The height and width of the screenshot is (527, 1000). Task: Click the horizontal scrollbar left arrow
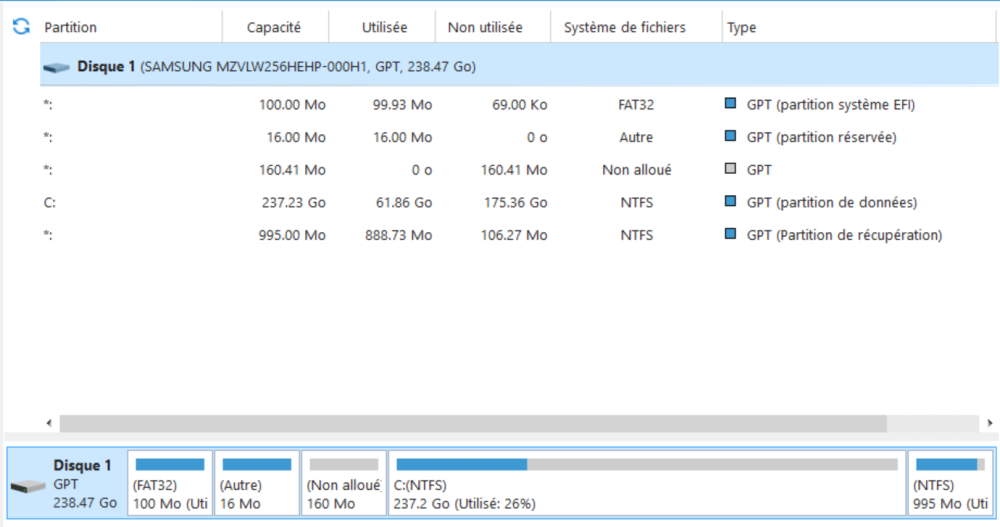pos(48,423)
